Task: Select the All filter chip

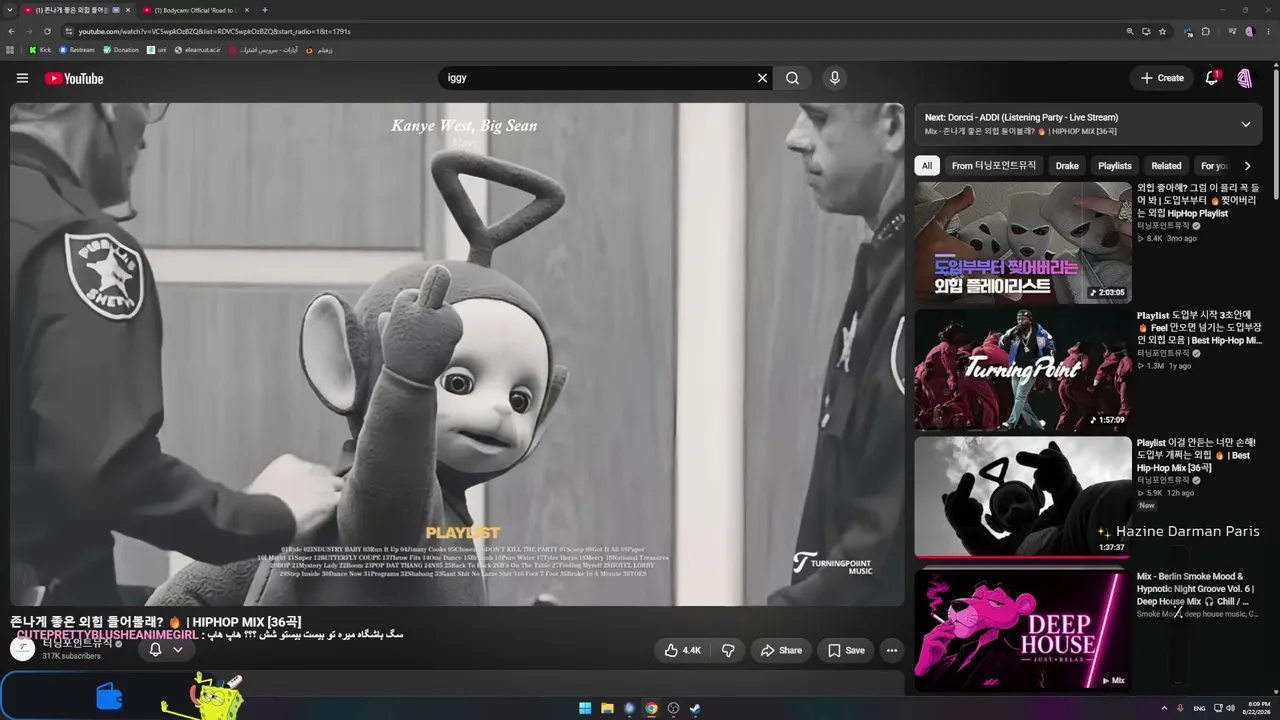Action: pyautogui.click(x=927, y=166)
